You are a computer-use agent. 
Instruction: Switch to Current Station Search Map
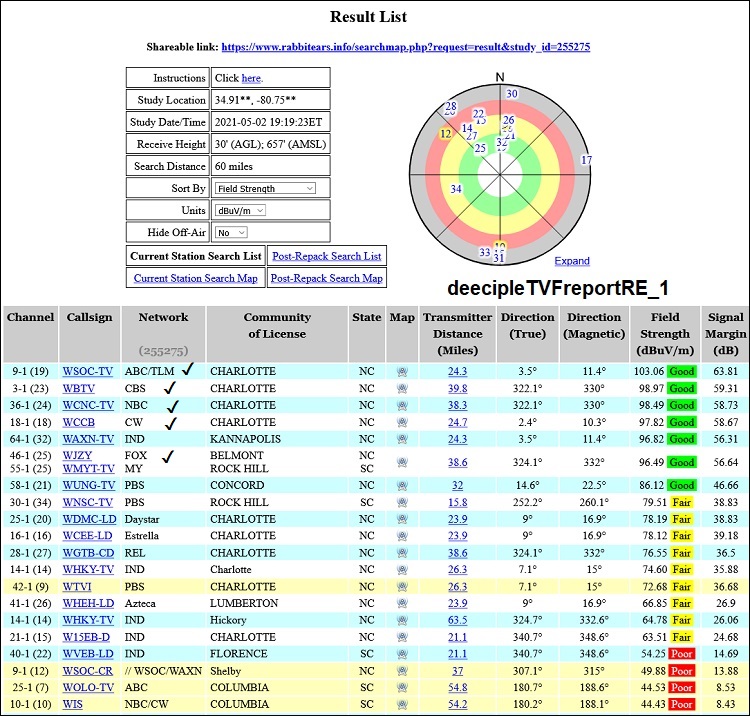click(x=196, y=278)
